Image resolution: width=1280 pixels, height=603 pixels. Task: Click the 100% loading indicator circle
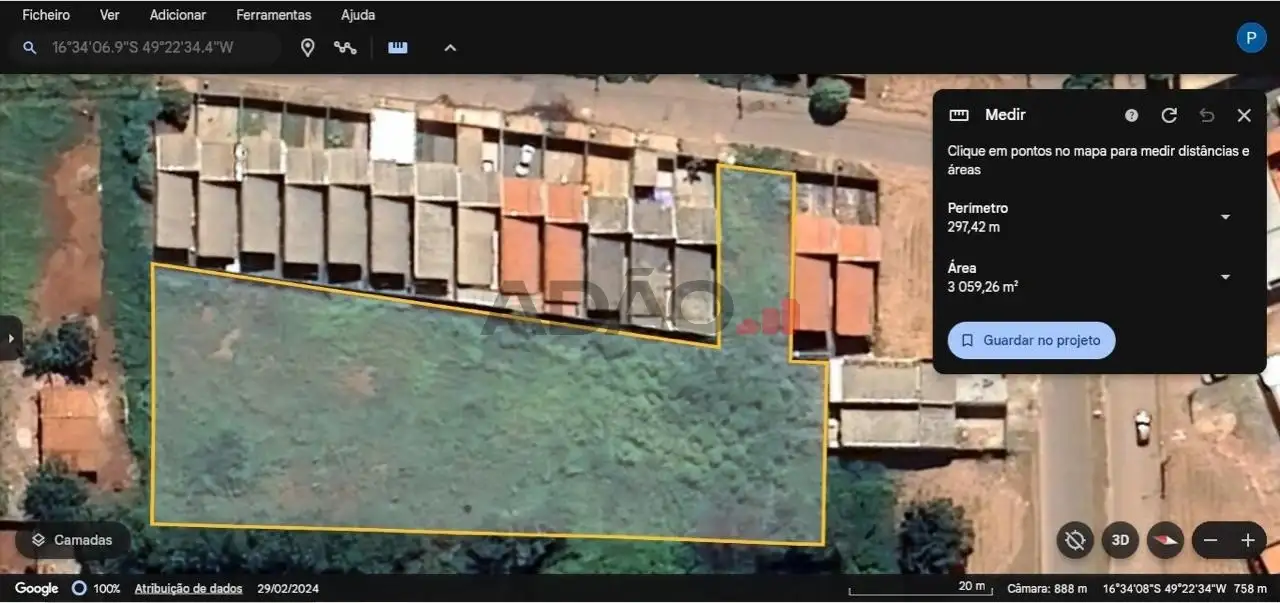[79, 589]
